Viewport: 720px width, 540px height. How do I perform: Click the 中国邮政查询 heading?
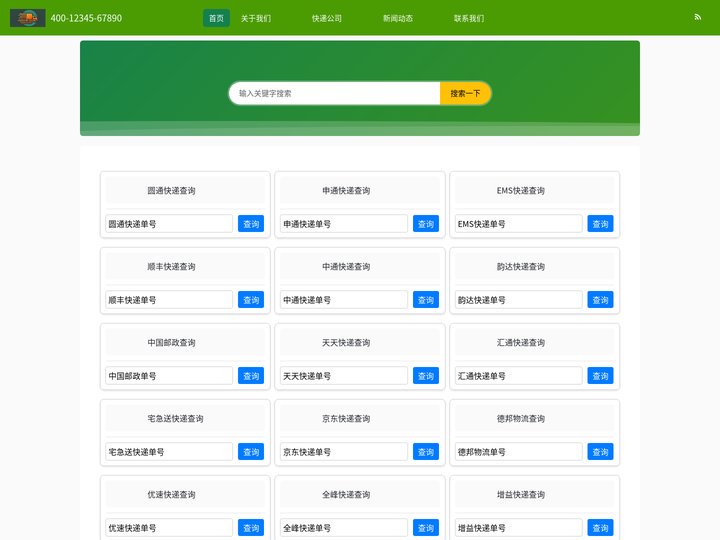click(x=171, y=343)
